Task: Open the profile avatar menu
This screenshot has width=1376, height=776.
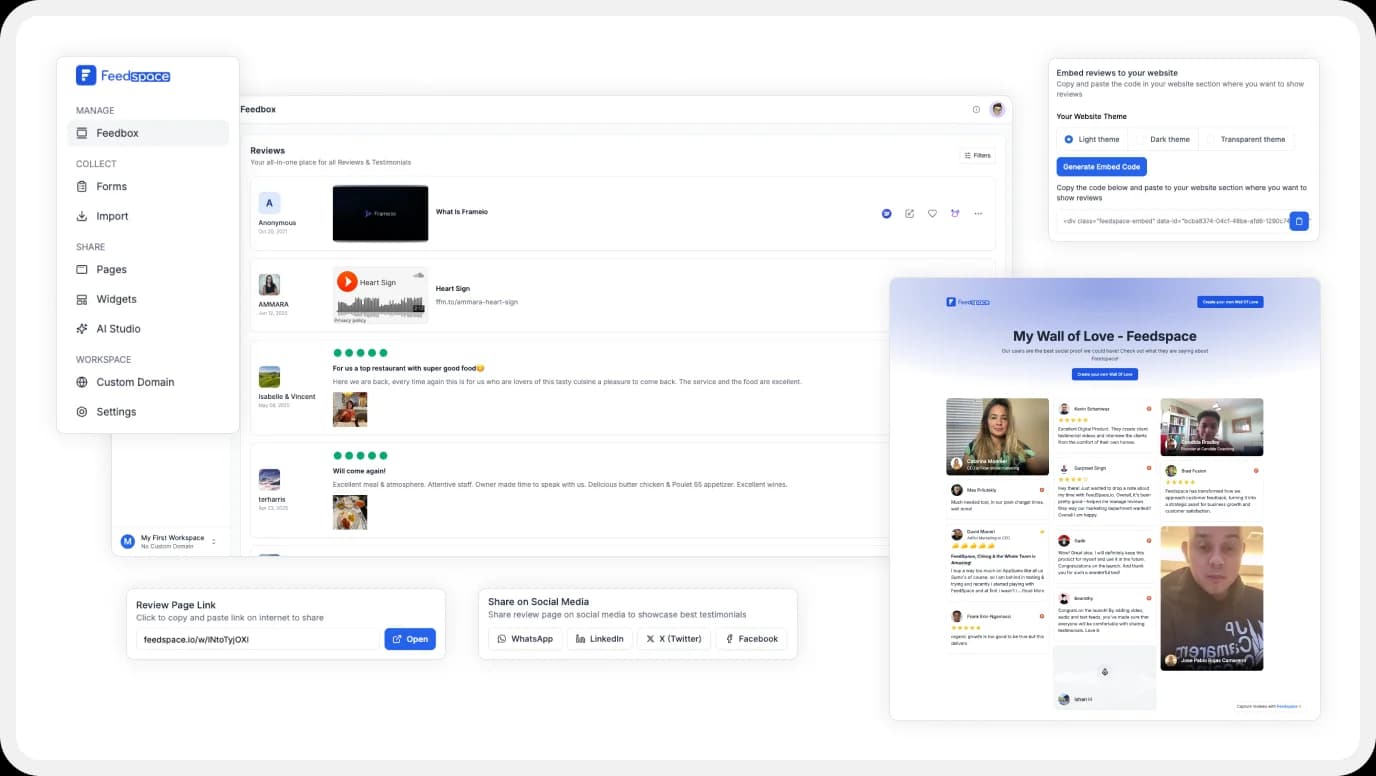Action: (x=997, y=109)
